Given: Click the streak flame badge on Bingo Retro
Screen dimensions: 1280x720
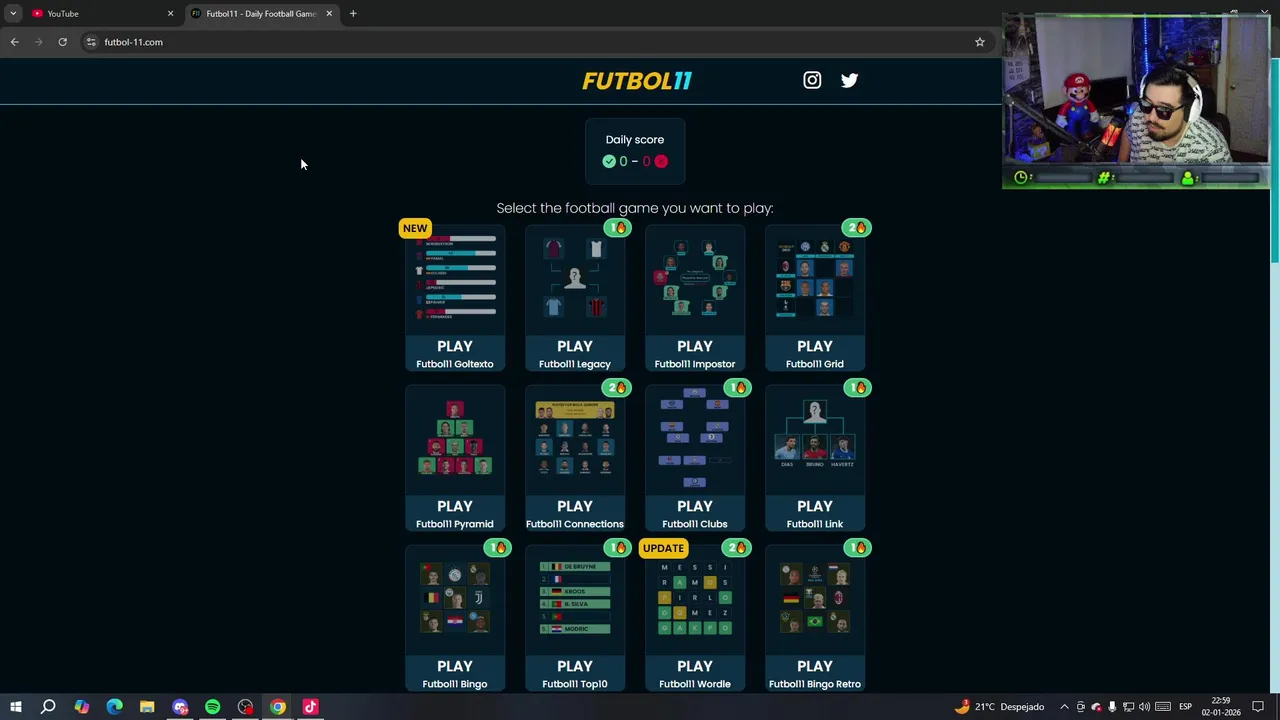Looking at the screenshot, I should pyautogui.click(x=857, y=548).
